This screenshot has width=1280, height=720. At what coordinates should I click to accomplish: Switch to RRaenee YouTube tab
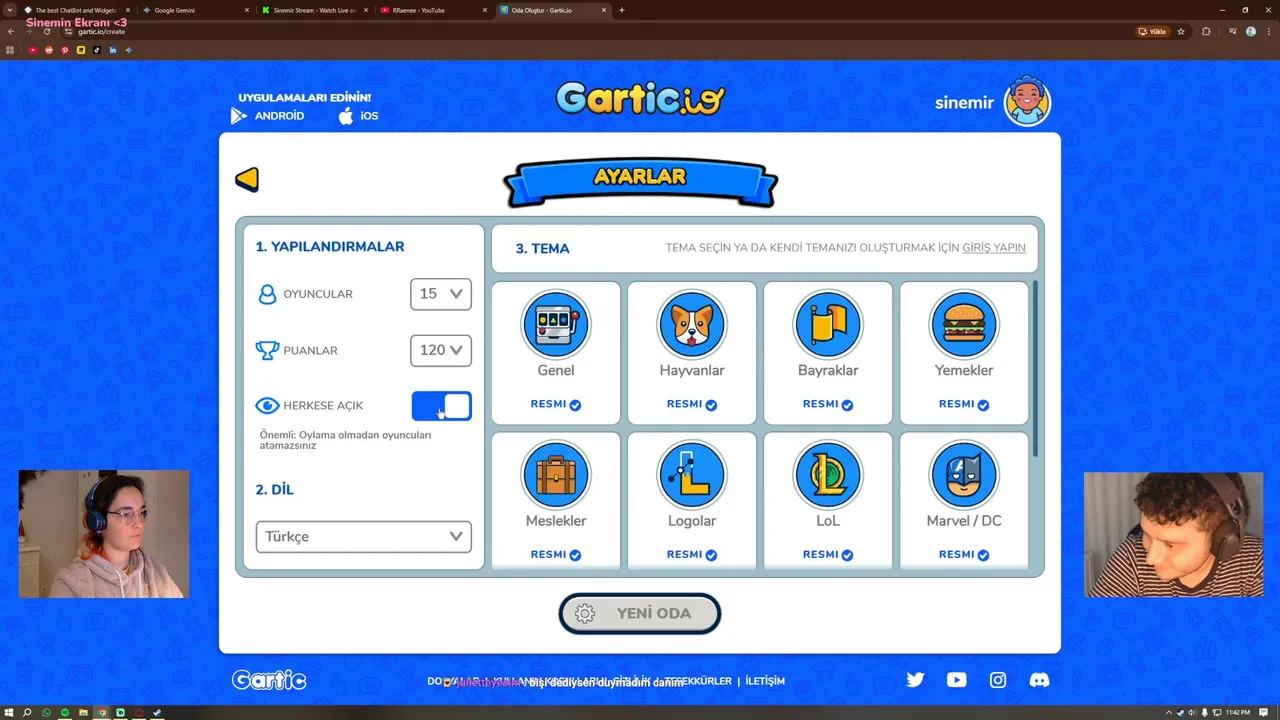pyautogui.click(x=434, y=10)
